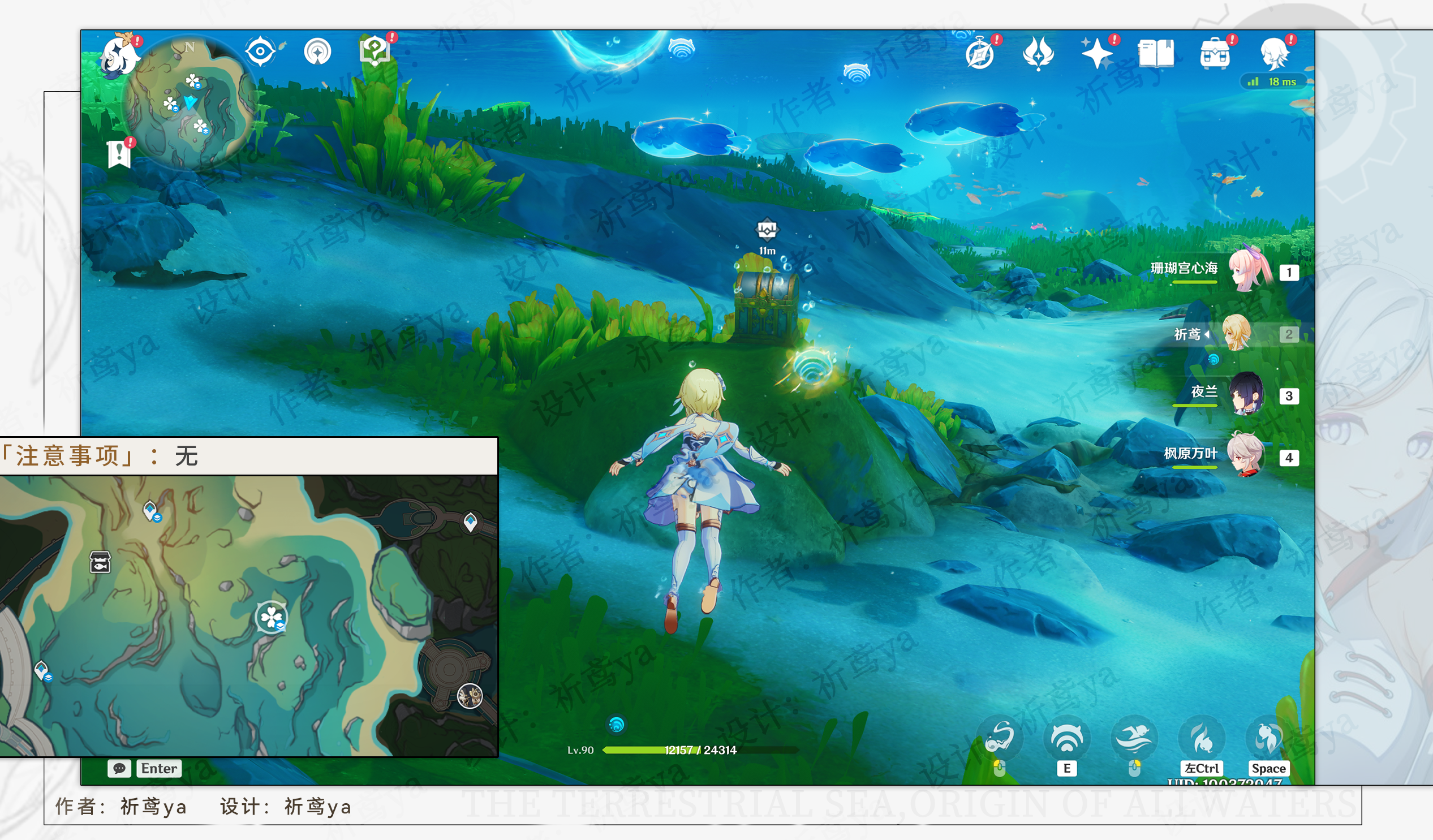The height and width of the screenshot is (840, 1433).
Task: Click the sonar shell icon floating near the top center
Action: pos(681,48)
